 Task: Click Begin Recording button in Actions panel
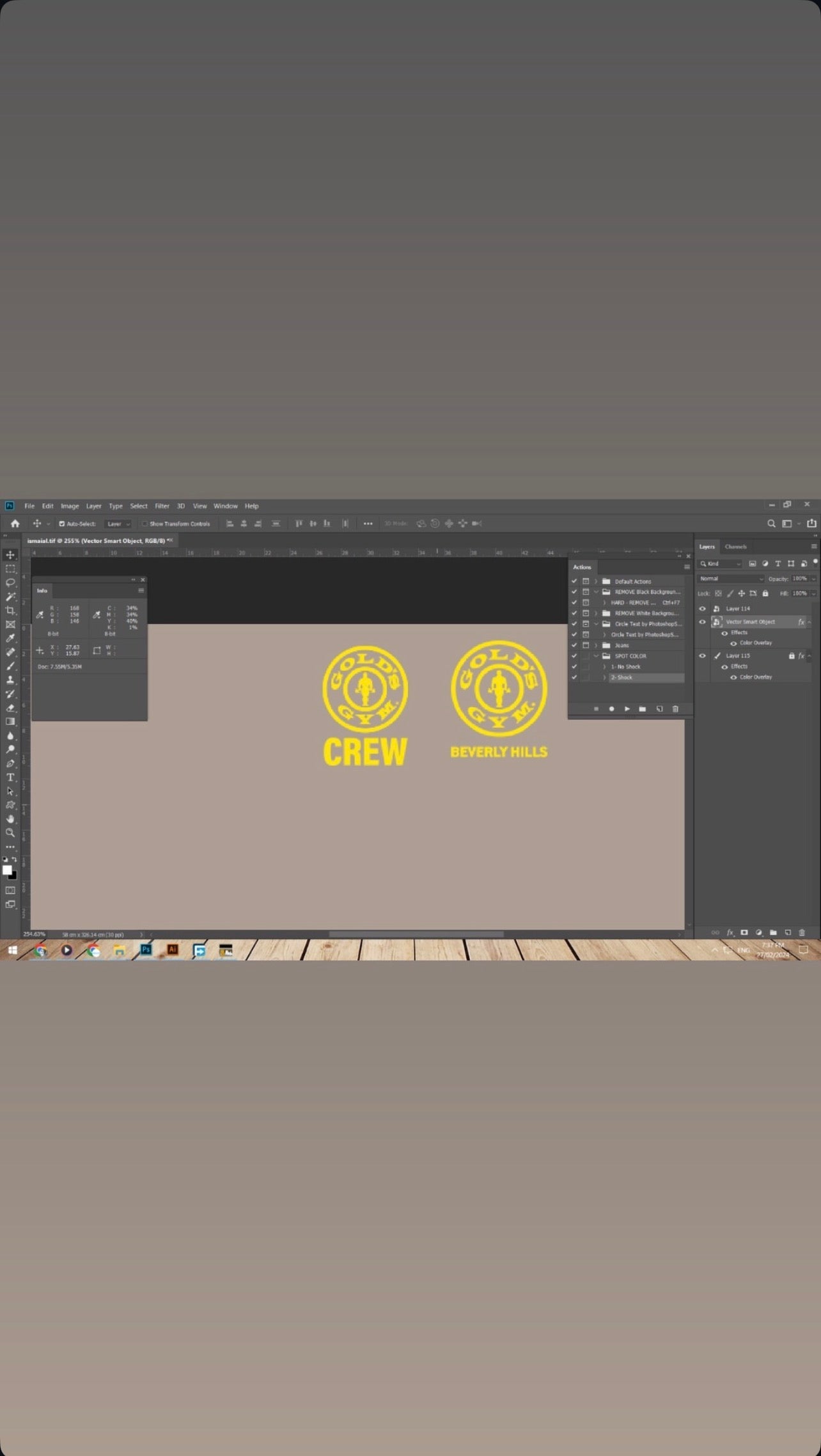coord(611,708)
